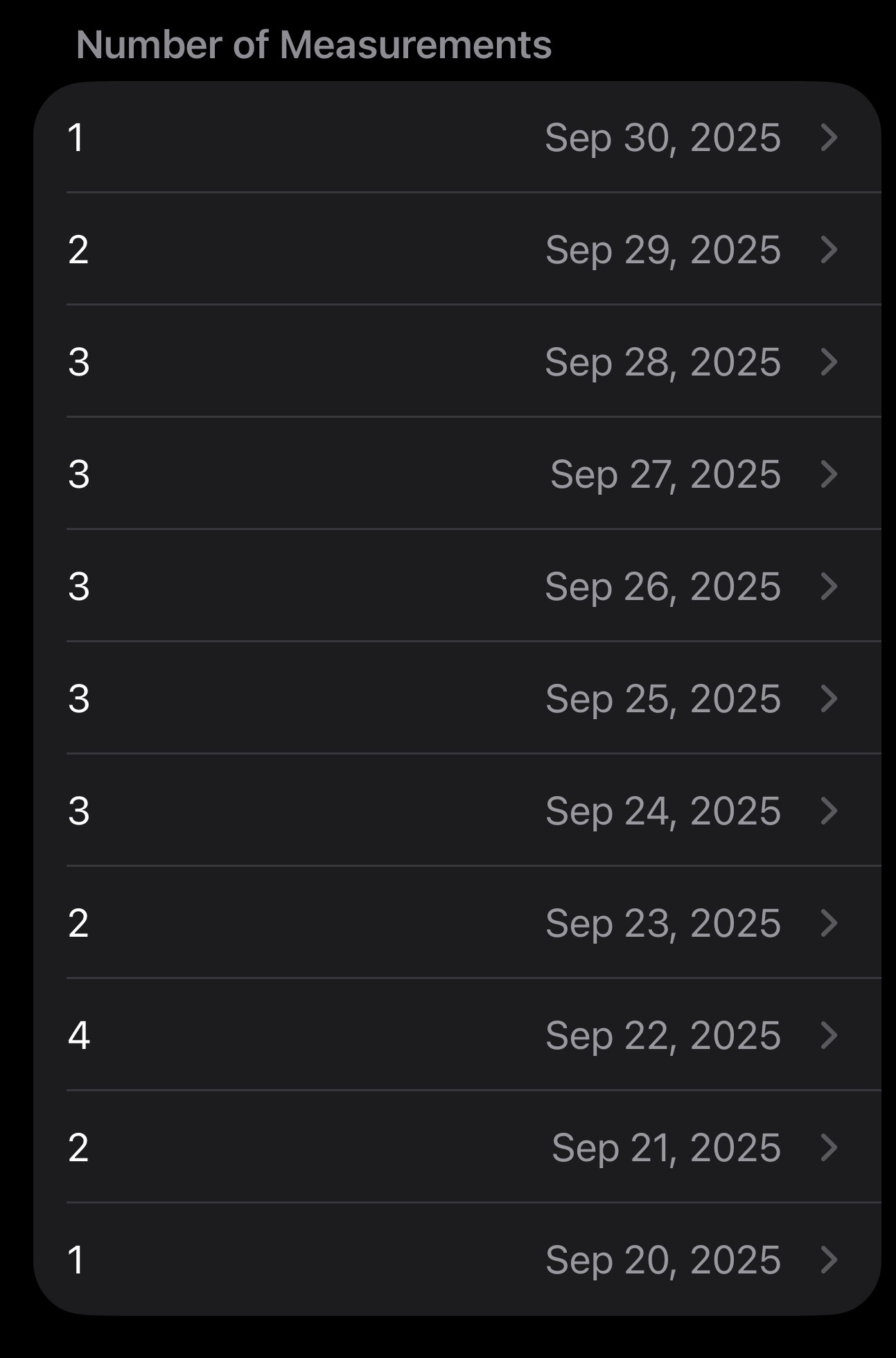Screen dimensions: 896x1358
Task: Open the Sep 24, 2025 date label
Action: pyautogui.click(x=662, y=811)
